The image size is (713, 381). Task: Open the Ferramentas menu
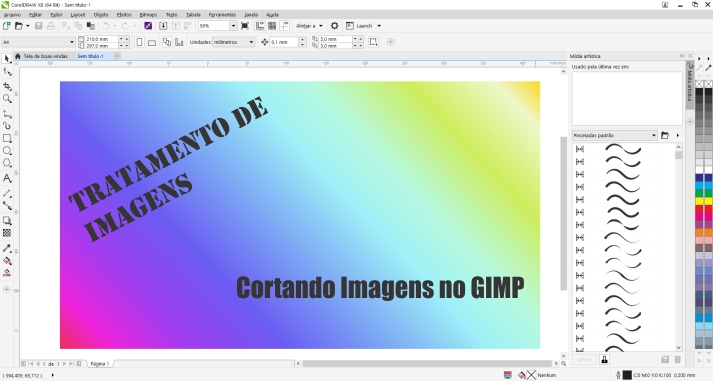pos(222,15)
